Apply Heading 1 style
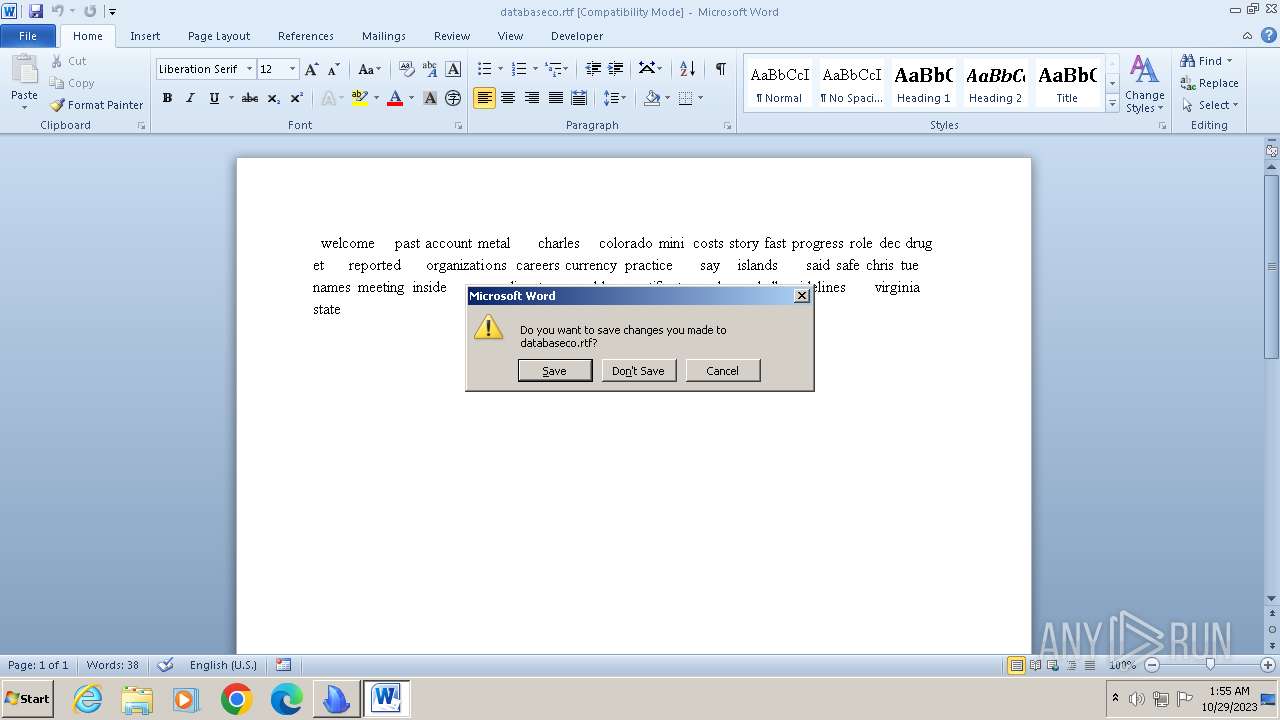Screen dimensions: 1280x720 (924, 83)
